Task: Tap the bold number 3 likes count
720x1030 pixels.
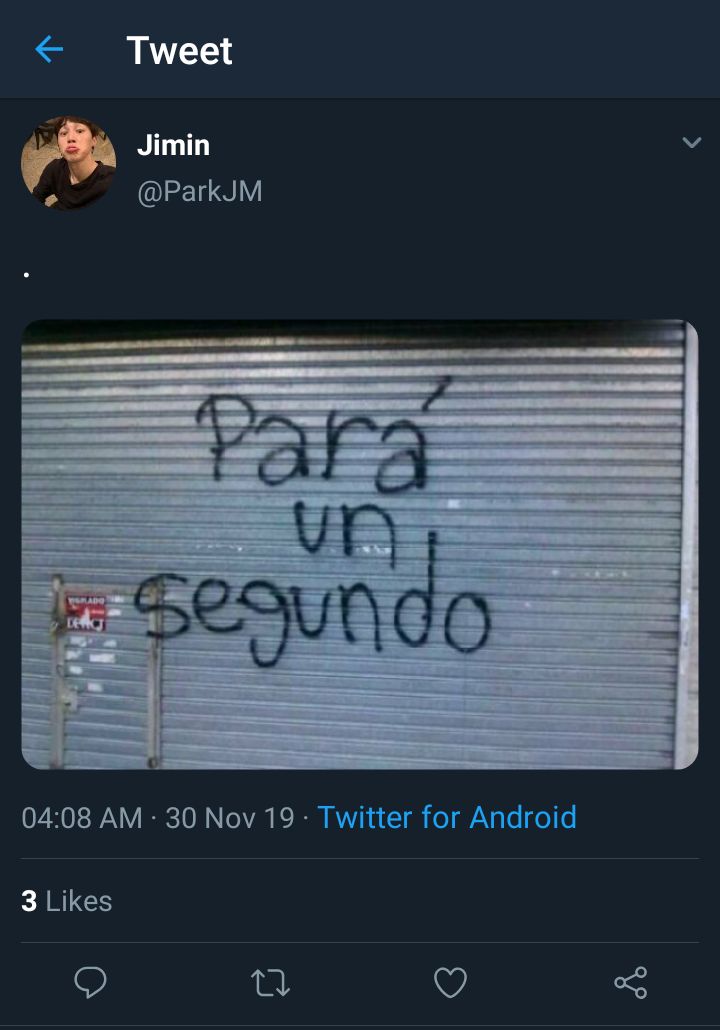Action: [x=29, y=901]
